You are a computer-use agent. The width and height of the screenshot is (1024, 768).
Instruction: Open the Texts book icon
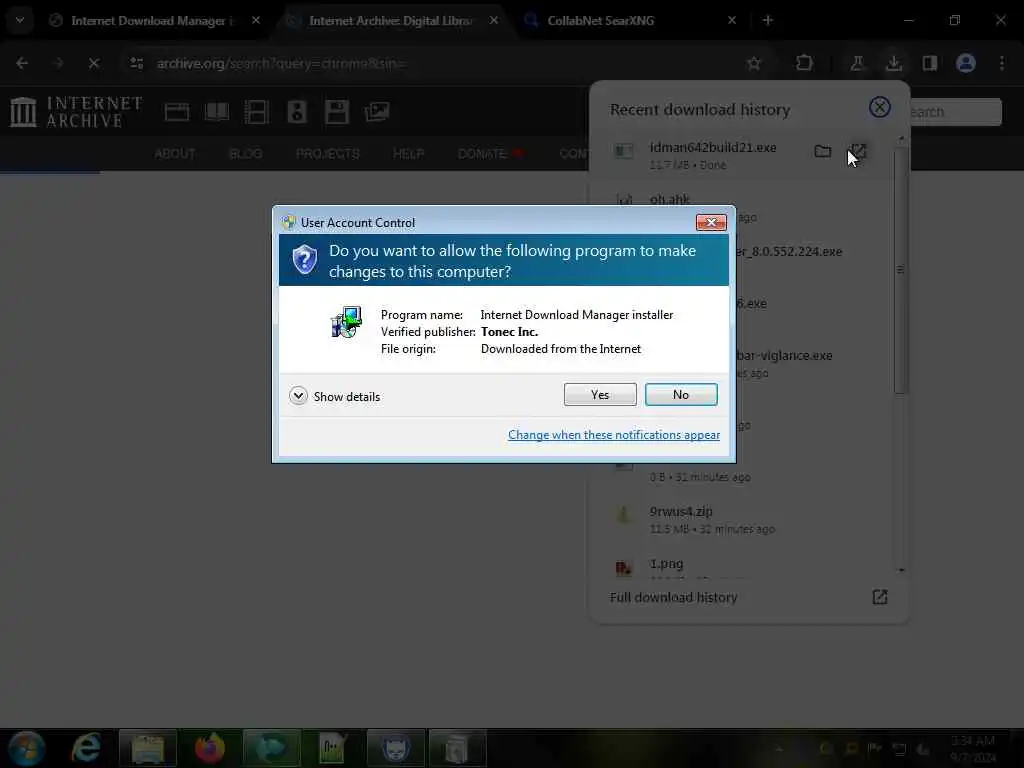[x=217, y=112]
